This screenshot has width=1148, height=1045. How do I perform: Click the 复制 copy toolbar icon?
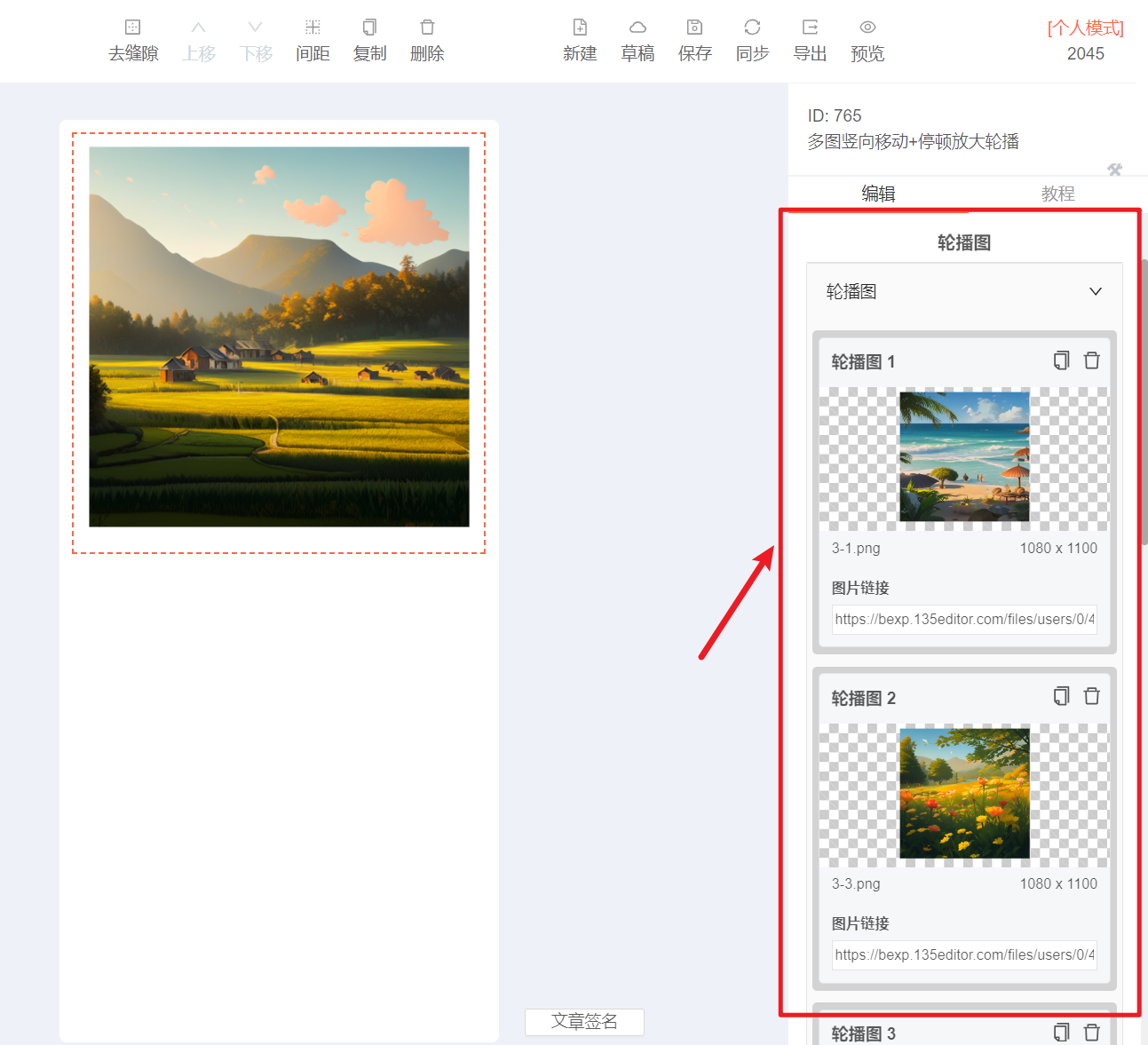[x=369, y=28]
